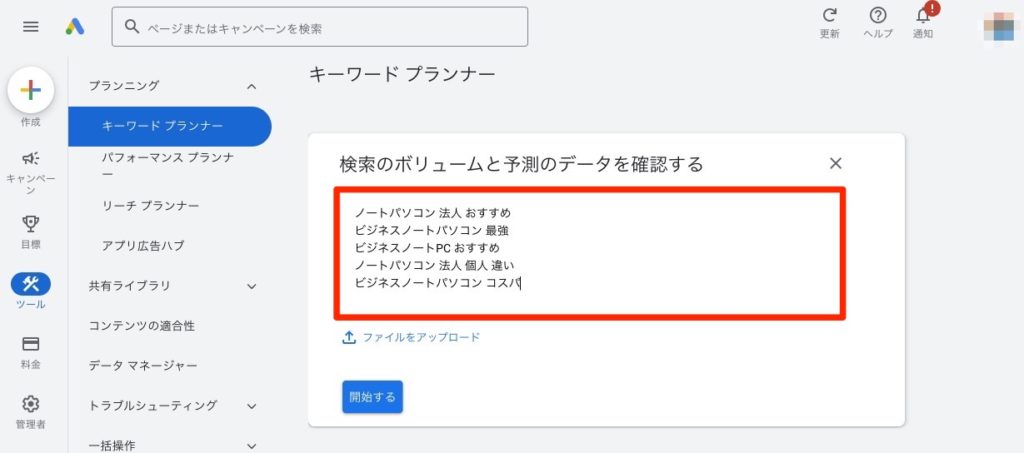
Task: Select キーワード プランナー in the sidebar
Action: (x=162, y=126)
